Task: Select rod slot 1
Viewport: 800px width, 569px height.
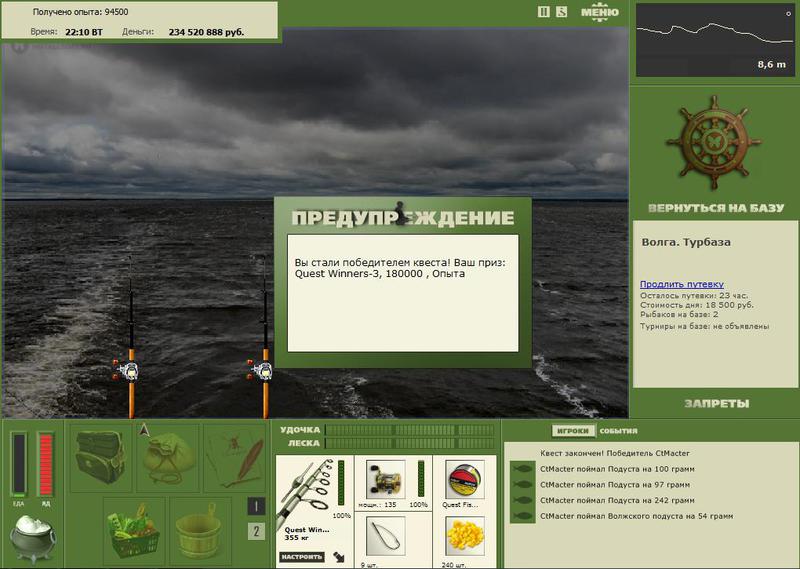Action: tap(256, 506)
